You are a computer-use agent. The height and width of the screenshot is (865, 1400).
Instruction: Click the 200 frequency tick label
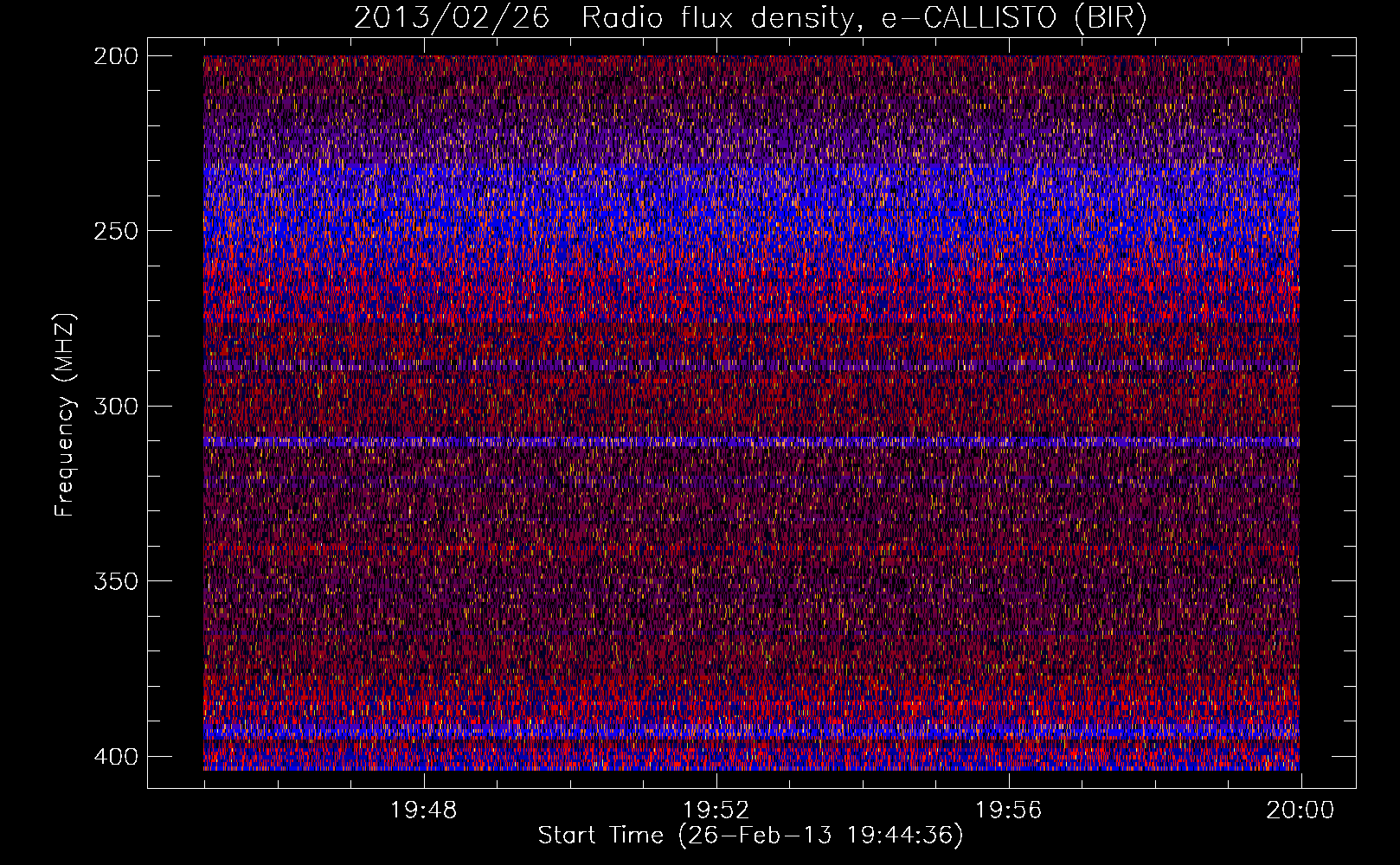[x=115, y=56]
